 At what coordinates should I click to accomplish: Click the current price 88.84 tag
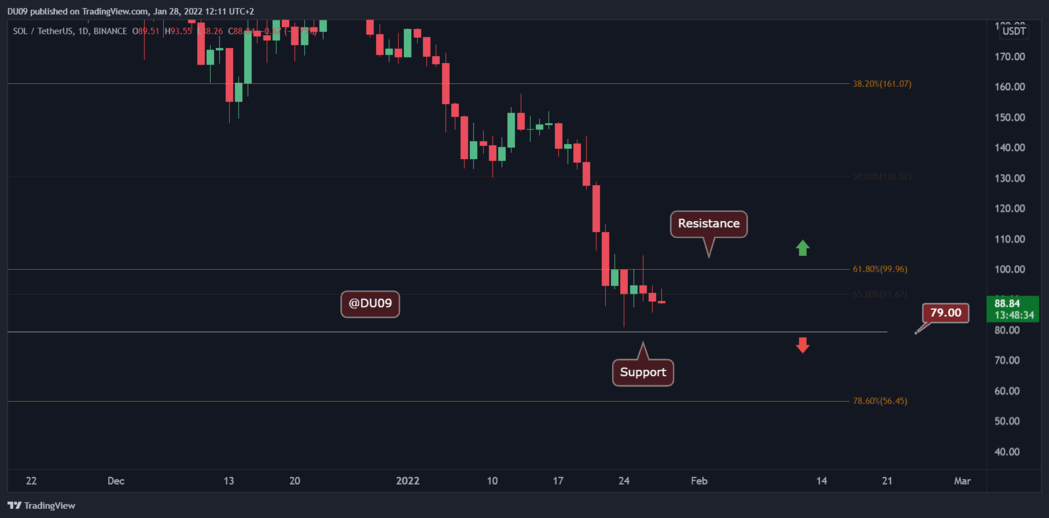pyautogui.click(x=1014, y=302)
